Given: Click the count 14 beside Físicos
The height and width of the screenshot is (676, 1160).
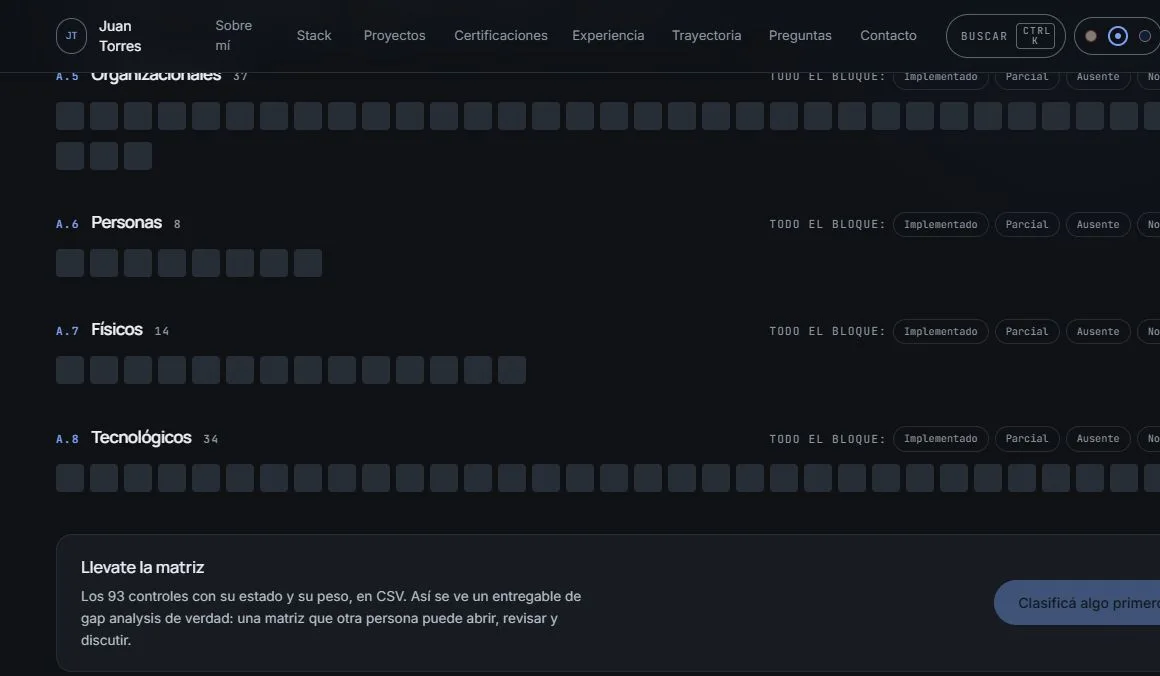Looking at the screenshot, I should tap(161, 331).
